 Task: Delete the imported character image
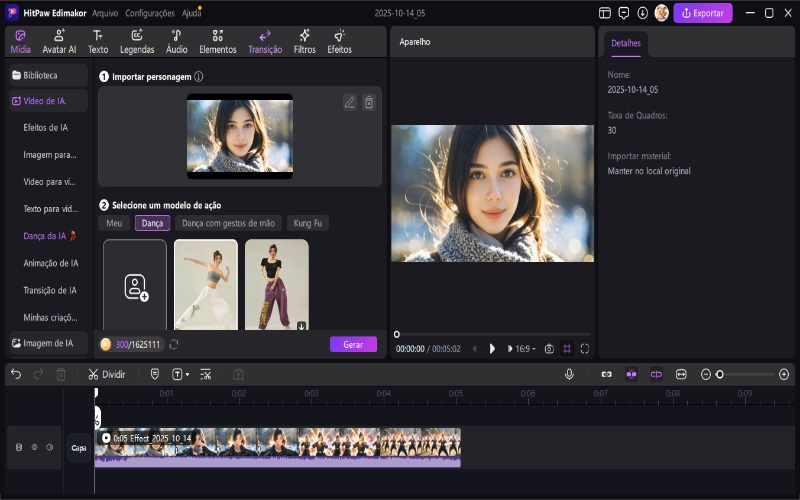tap(368, 102)
